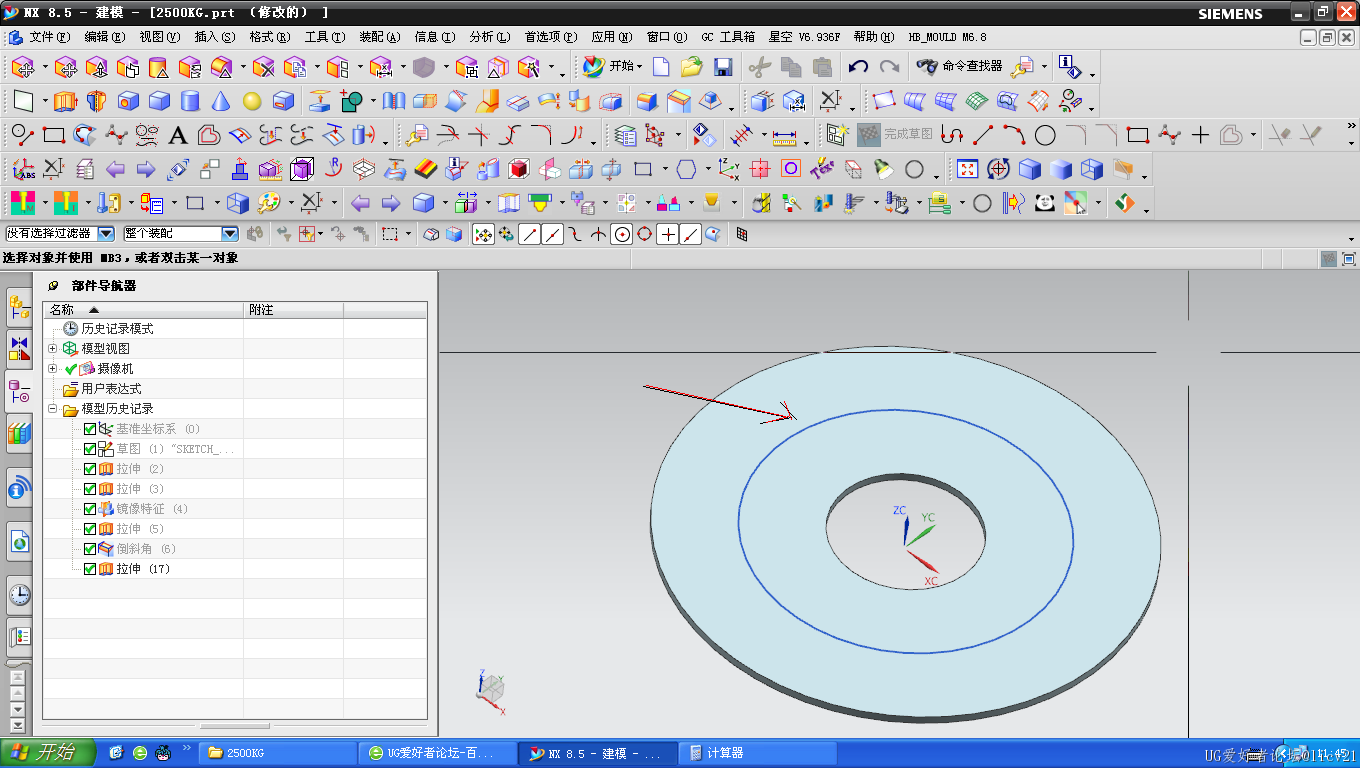Uncheck 基准坐标系 (0) feature checkbox
This screenshot has width=1360, height=768.
pos(90,429)
